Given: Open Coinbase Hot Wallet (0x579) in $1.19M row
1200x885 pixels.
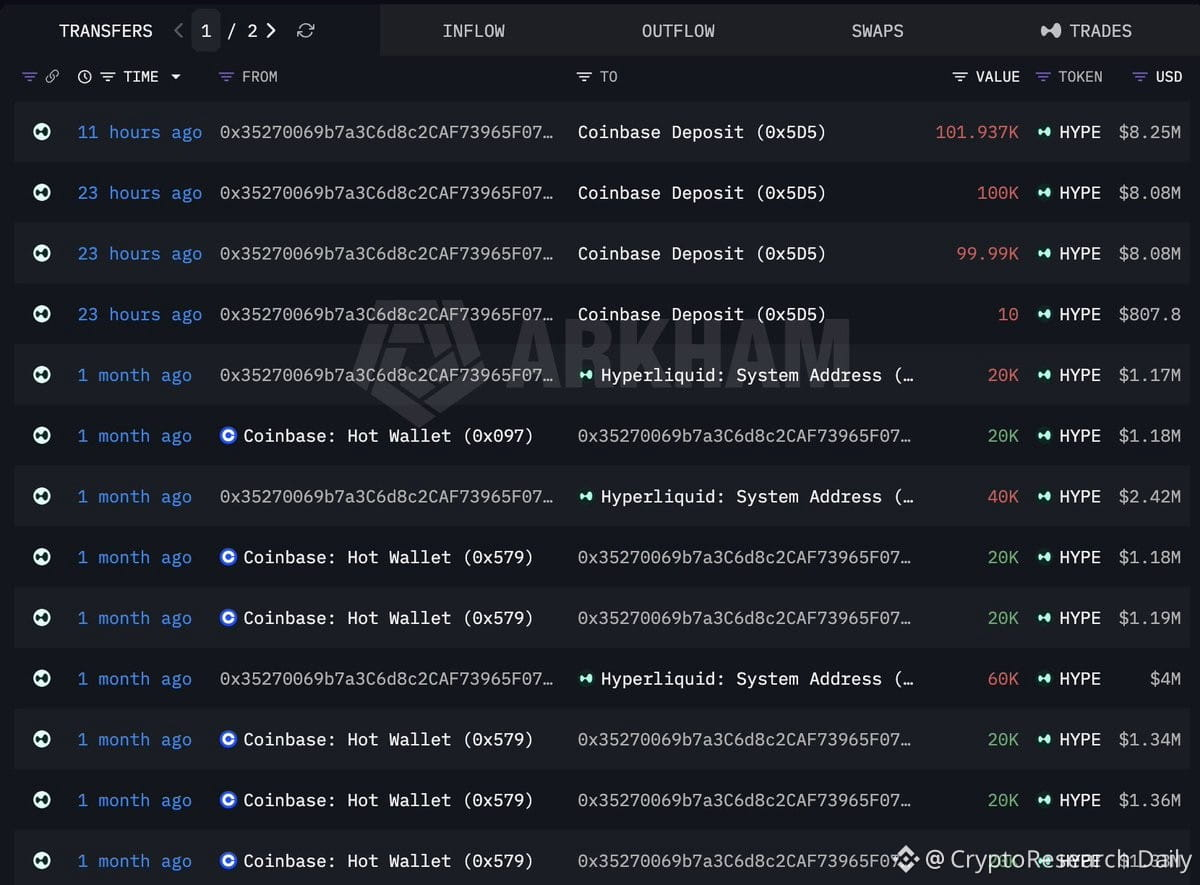Looking at the screenshot, I should point(388,618).
